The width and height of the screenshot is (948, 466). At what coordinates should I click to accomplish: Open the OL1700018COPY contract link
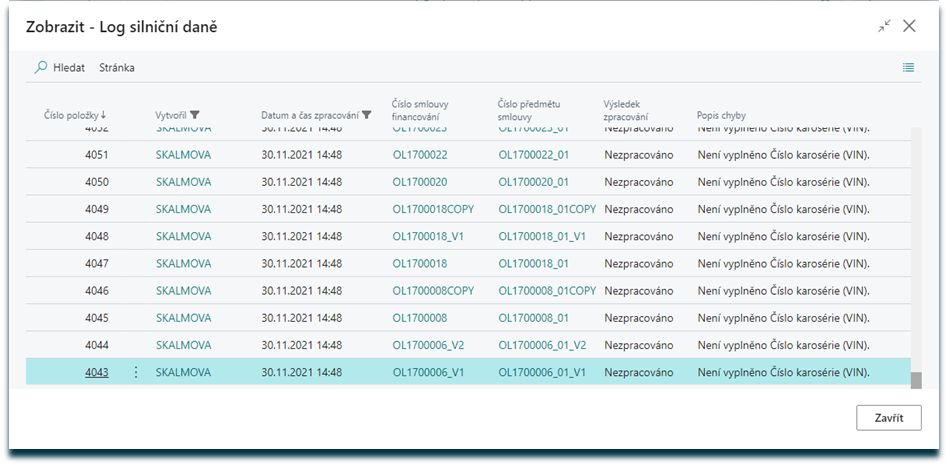tap(433, 209)
